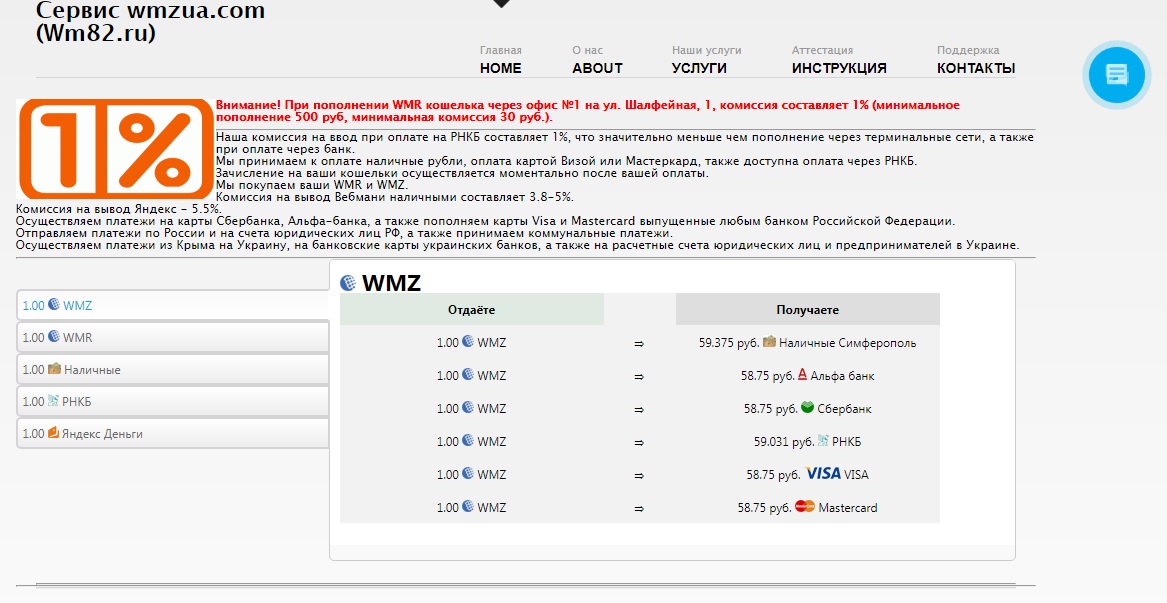Open the КОНТАКТЫ menu item
1167x603 pixels.
(976, 68)
